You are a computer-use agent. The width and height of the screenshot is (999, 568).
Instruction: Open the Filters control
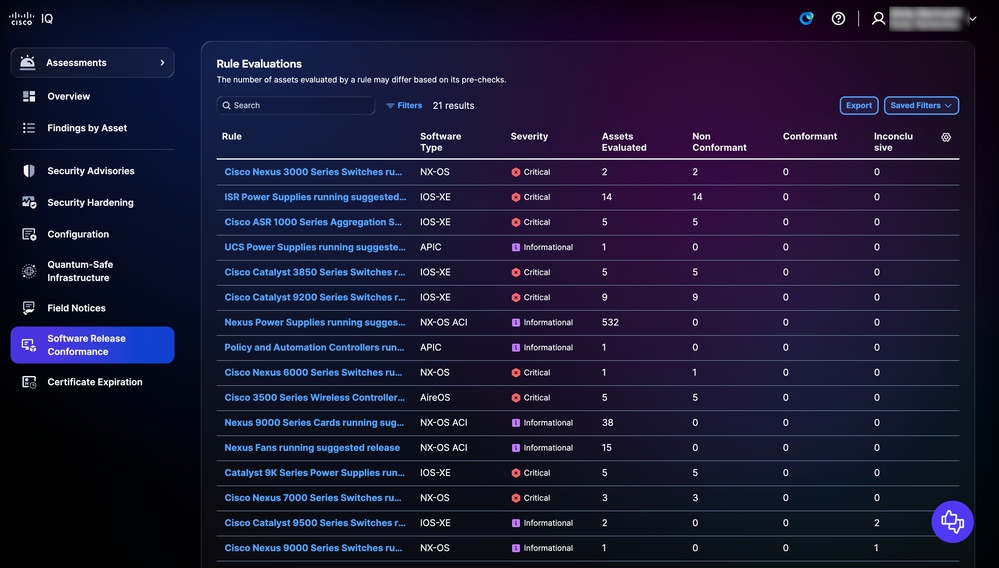(x=404, y=106)
